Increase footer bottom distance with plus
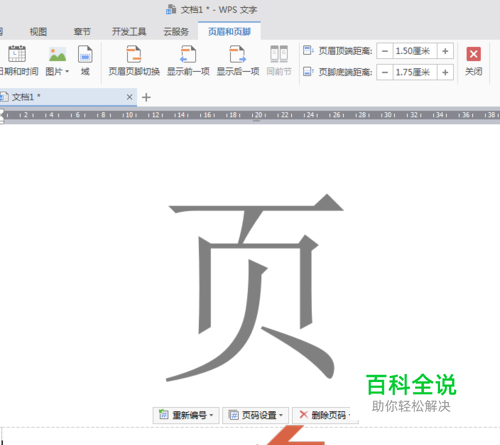This screenshot has height=445, width=500. pos(445,72)
